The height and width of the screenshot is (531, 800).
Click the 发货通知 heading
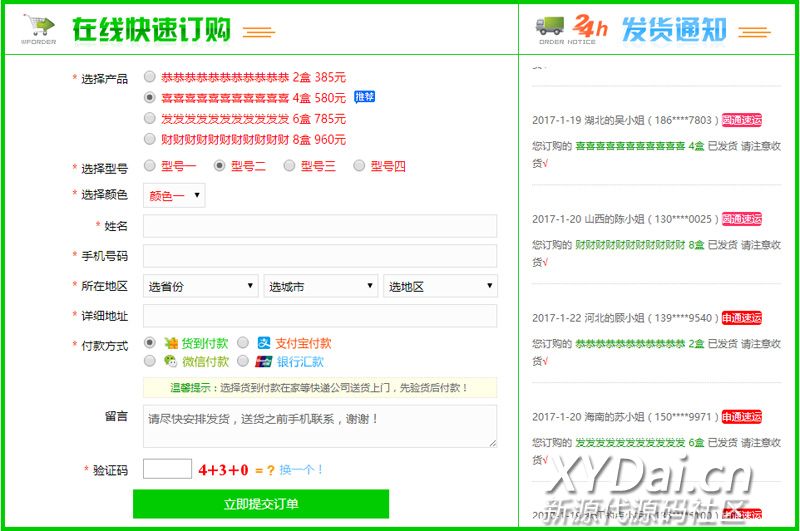tap(674, 29)
